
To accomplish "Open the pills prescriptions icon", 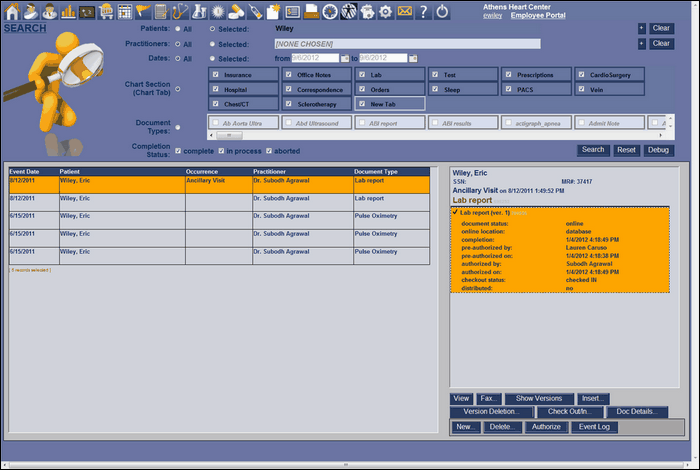I will [x=237, y=11].
